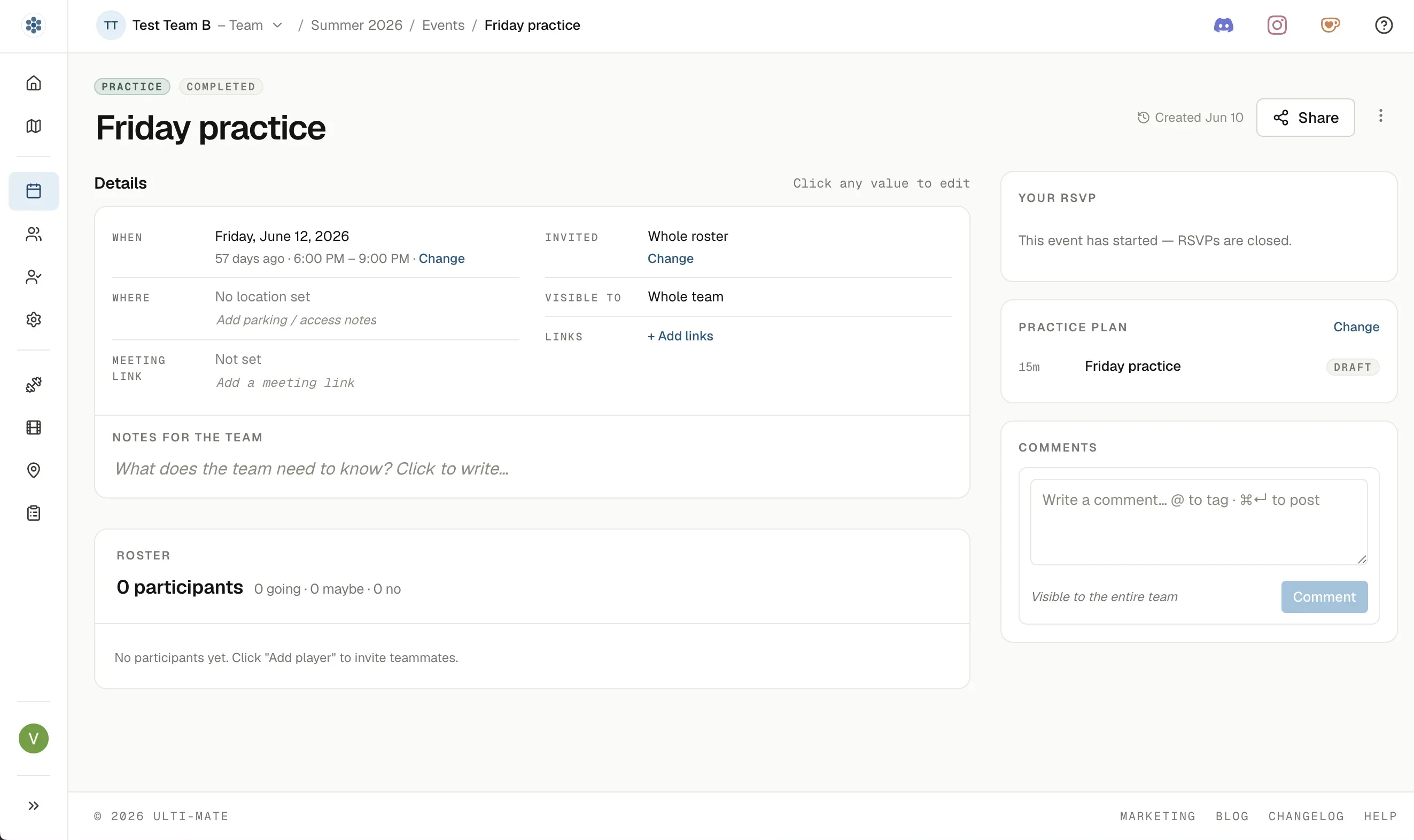The height and width of the screenshot is (840, 1414).
Task: Open Help footer link
Action: [1380, 815]
